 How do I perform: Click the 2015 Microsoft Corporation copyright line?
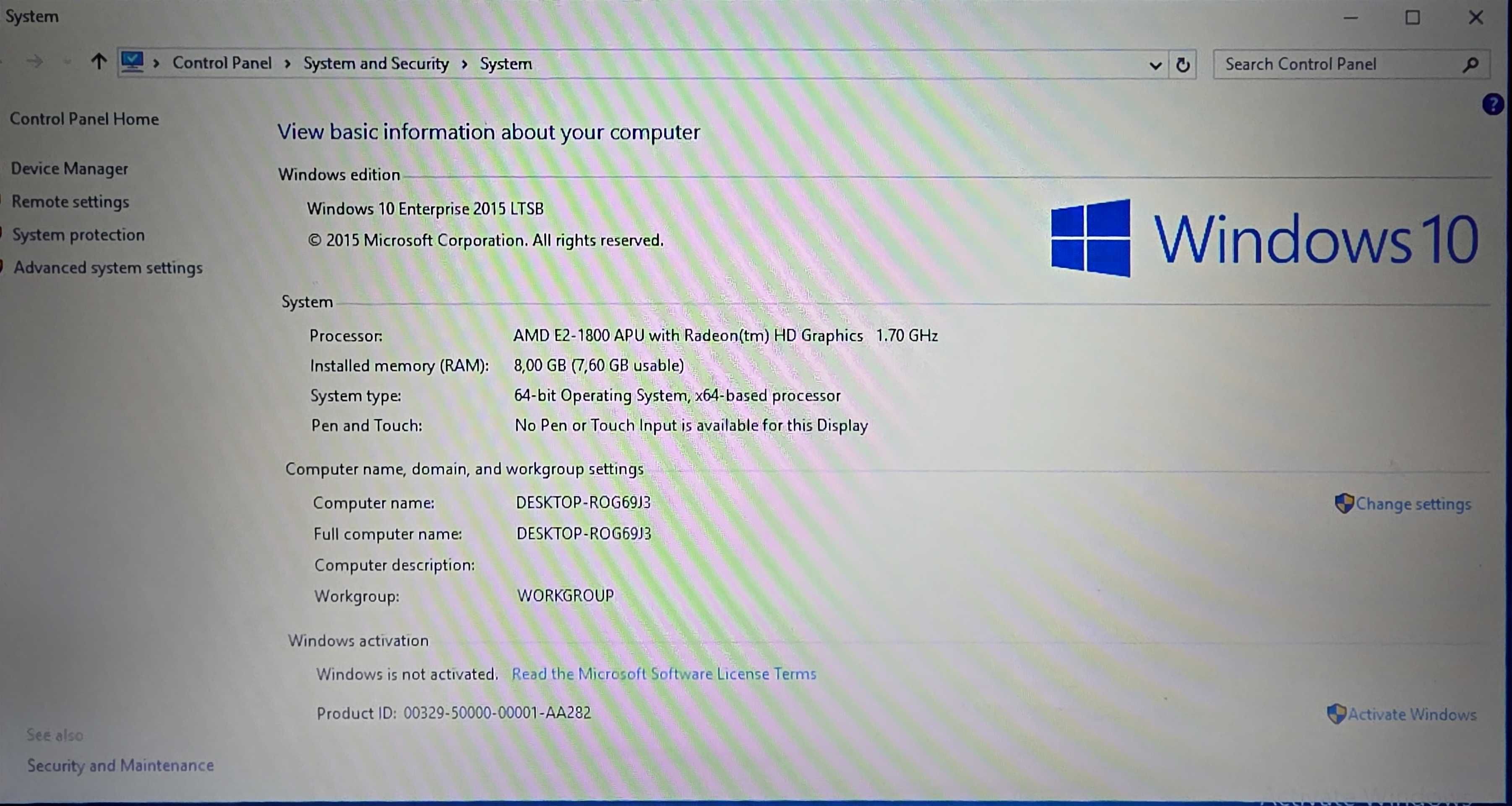pos(486,240)
